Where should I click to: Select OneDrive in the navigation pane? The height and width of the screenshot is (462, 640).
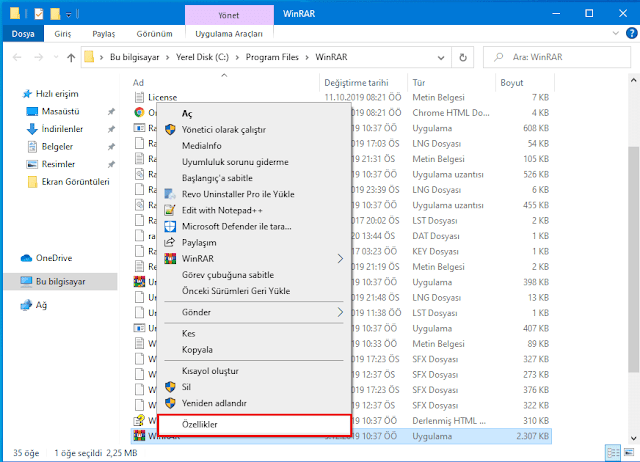[54, 258]
